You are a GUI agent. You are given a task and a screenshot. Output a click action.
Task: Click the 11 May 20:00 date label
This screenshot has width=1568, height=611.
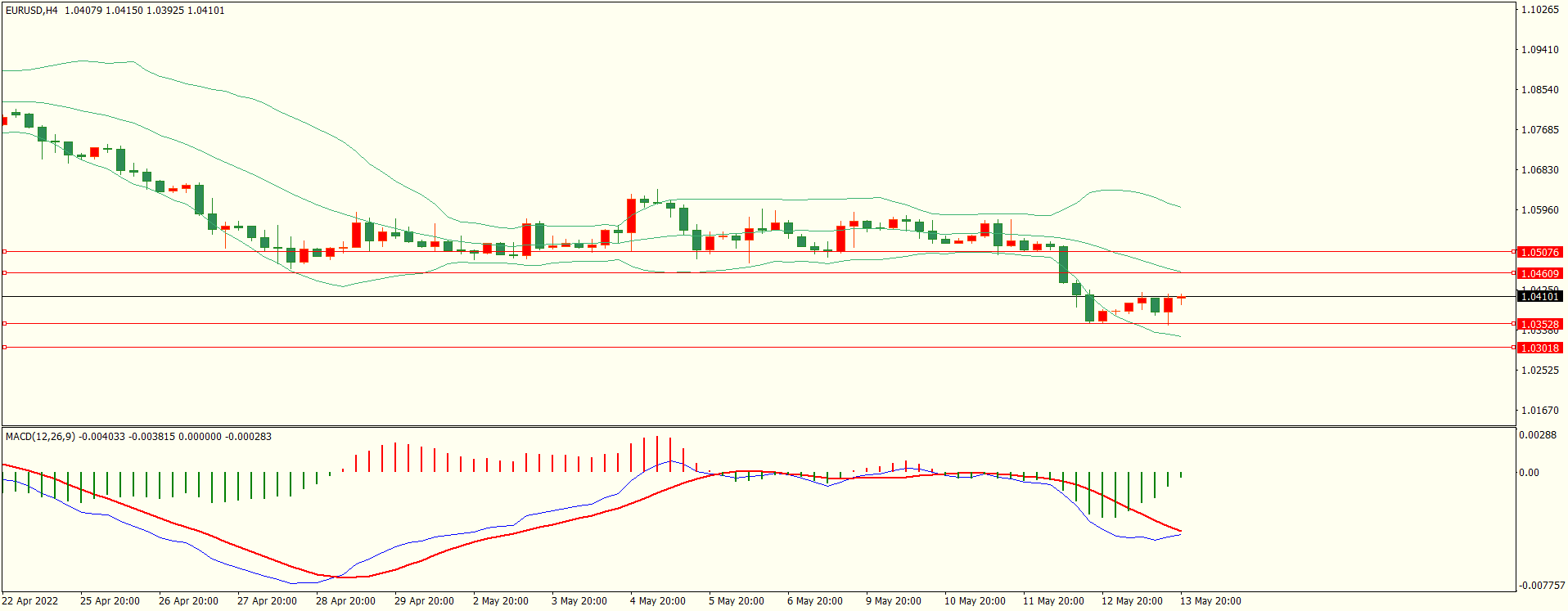click(1053, 601)
